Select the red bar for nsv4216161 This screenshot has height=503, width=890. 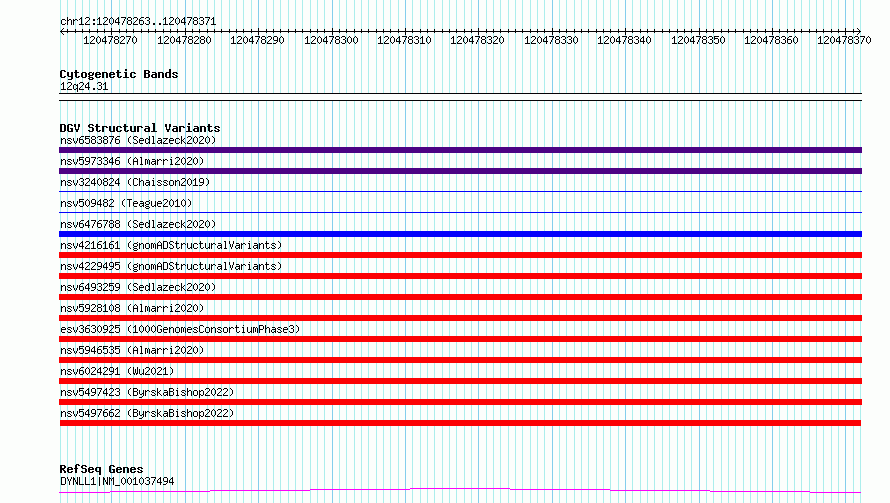(460, 255)
